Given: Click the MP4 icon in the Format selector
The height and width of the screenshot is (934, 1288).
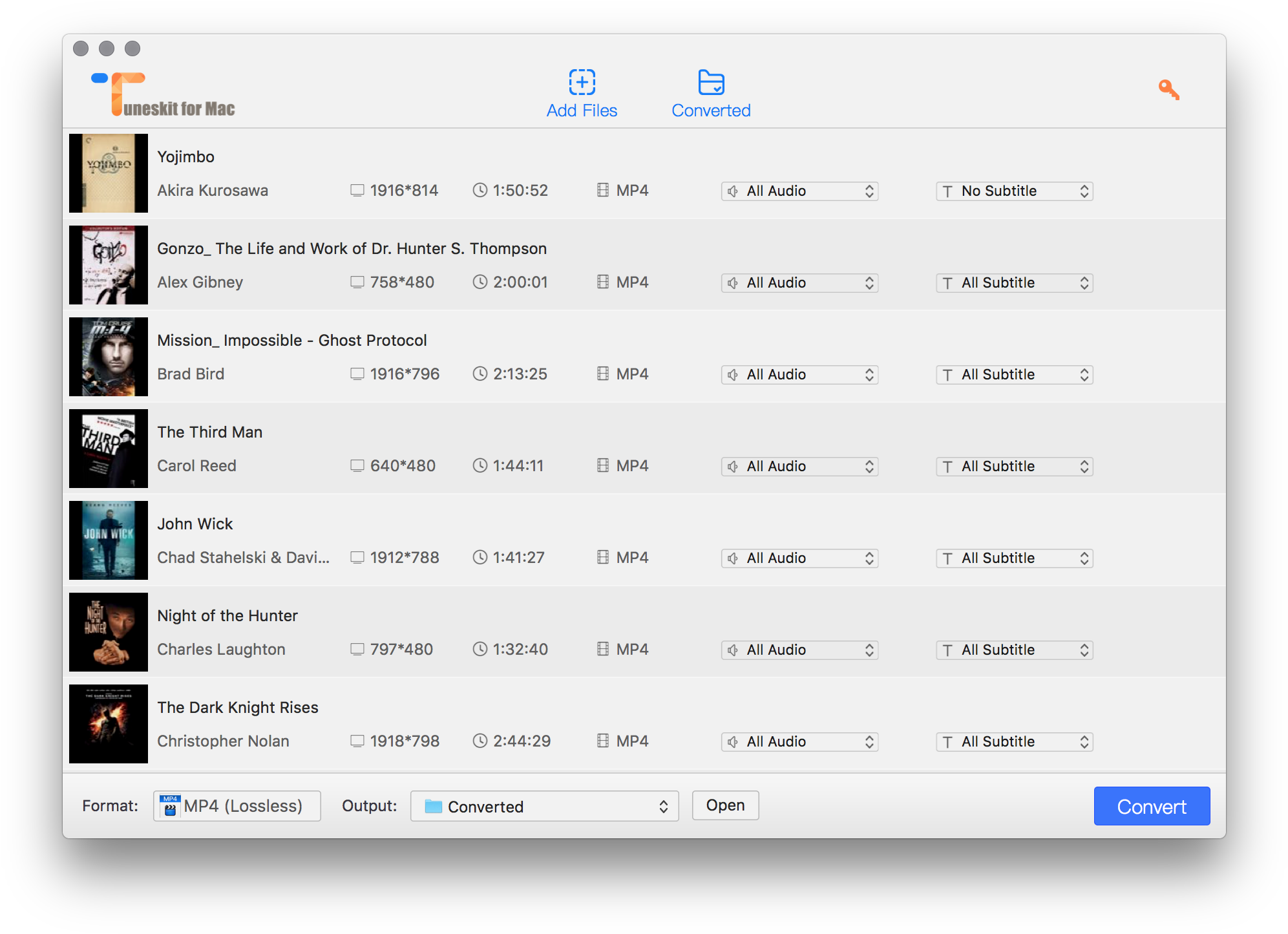Looking at the screenshot, I should (170, 806).
